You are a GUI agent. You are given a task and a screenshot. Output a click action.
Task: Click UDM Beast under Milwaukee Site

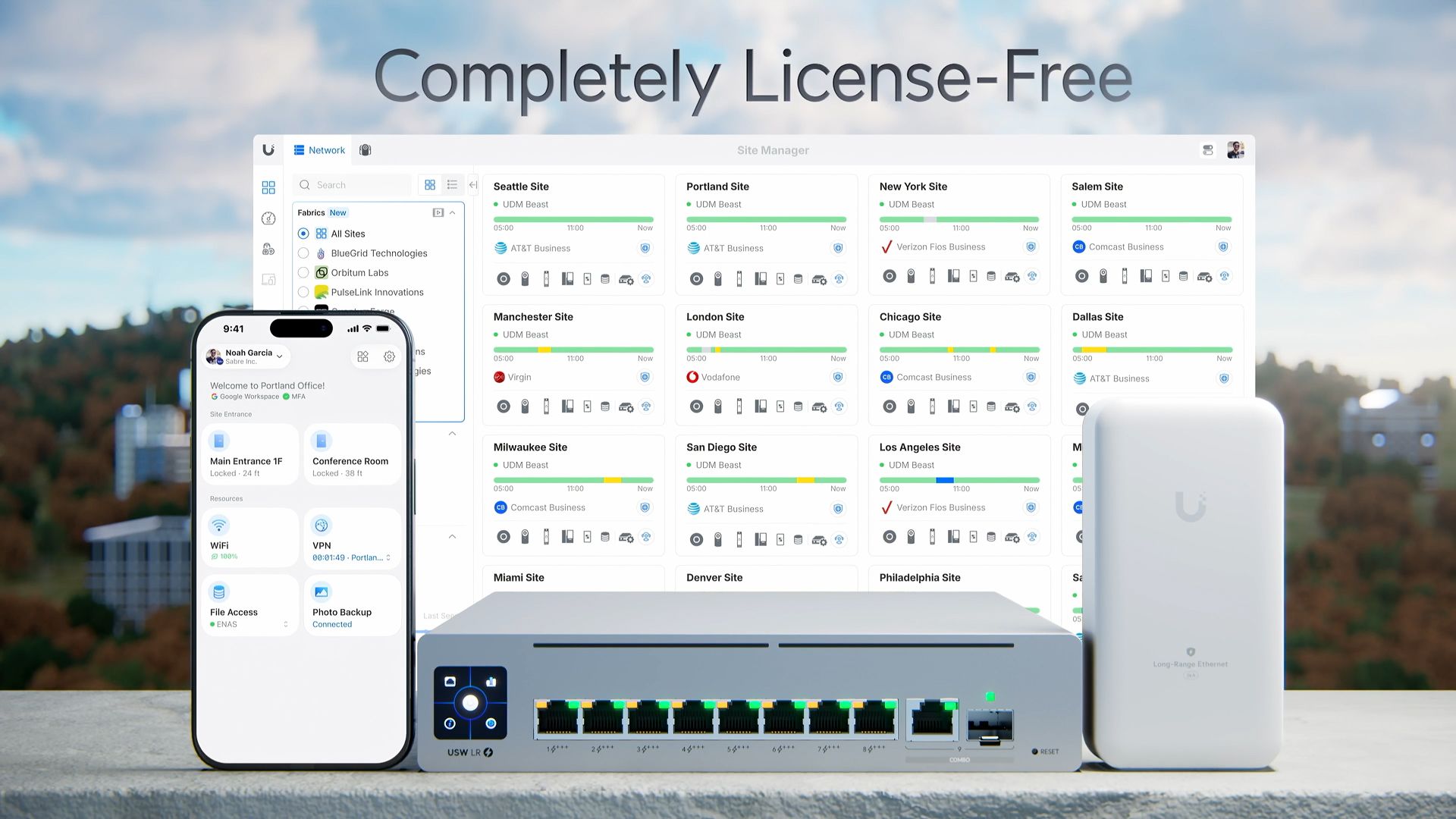(x=526, y=465)
